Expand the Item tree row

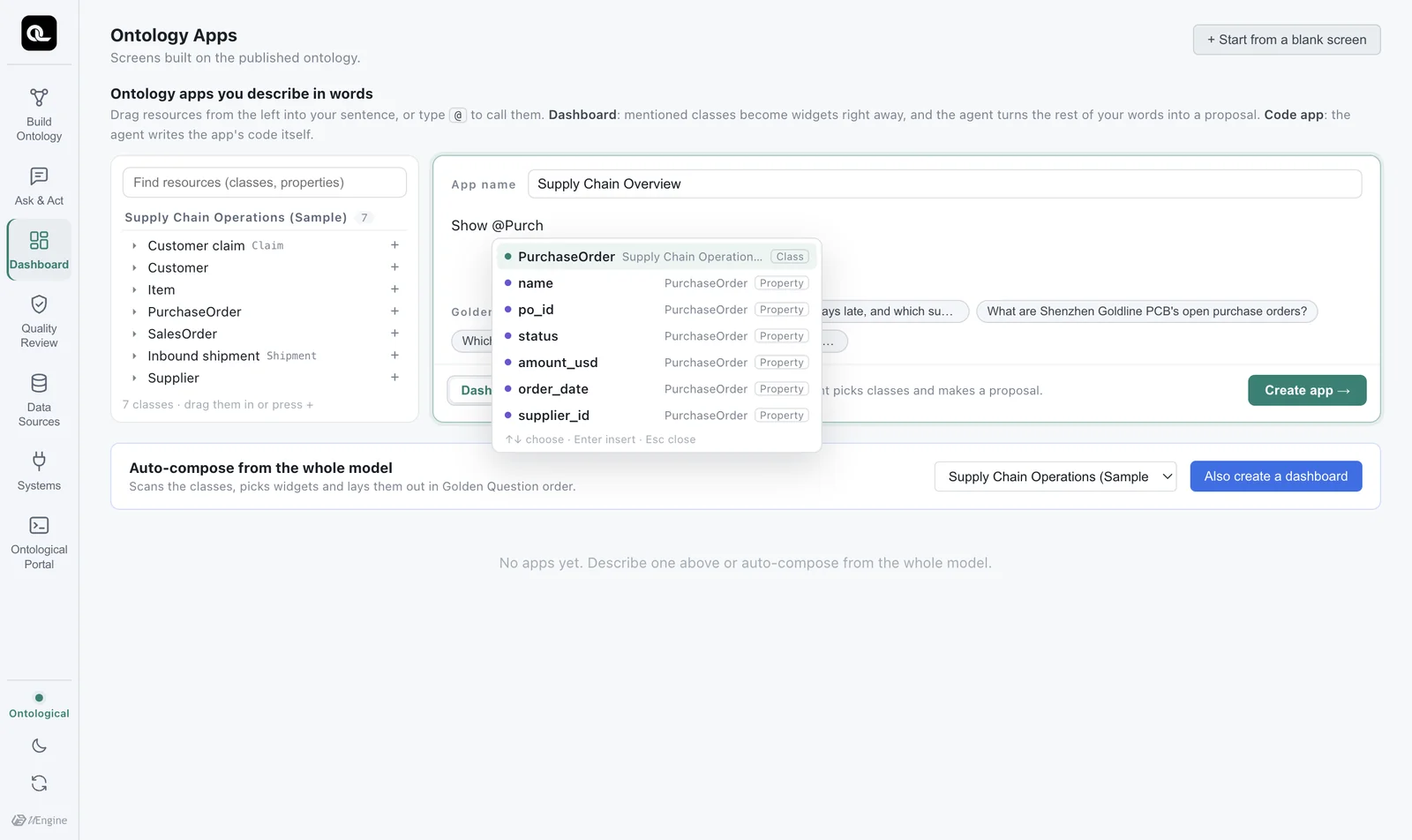point(134,290)
